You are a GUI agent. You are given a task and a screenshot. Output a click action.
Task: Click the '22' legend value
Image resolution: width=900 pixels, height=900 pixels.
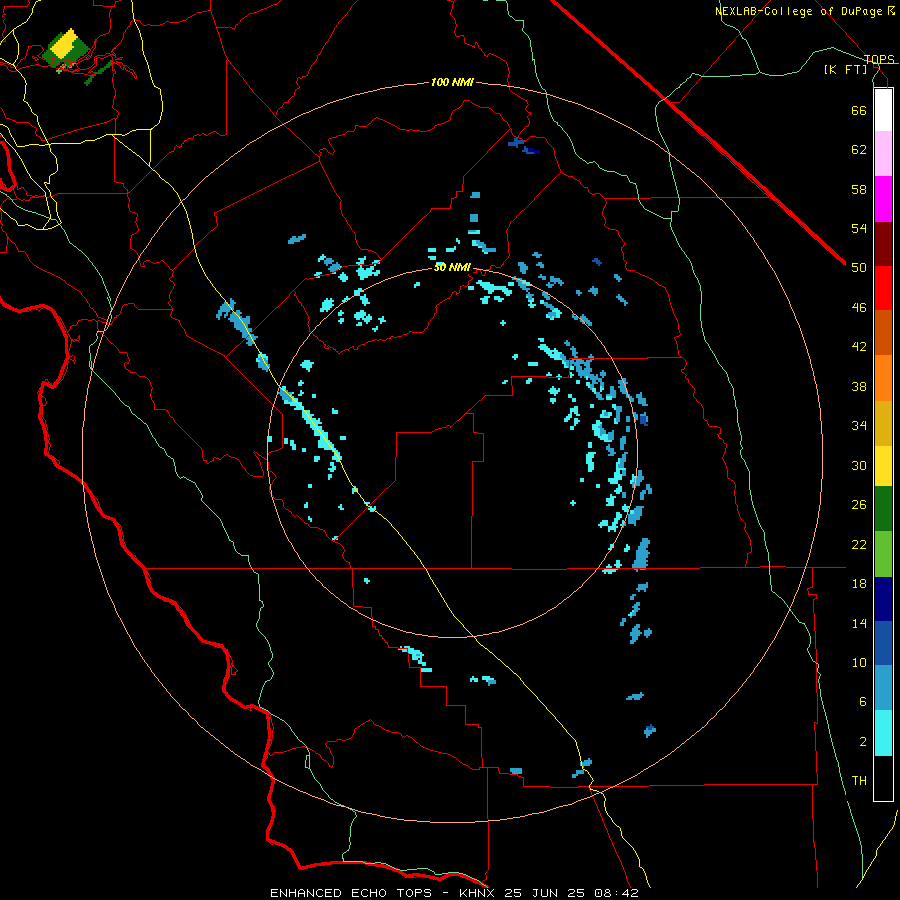point(859,544)
